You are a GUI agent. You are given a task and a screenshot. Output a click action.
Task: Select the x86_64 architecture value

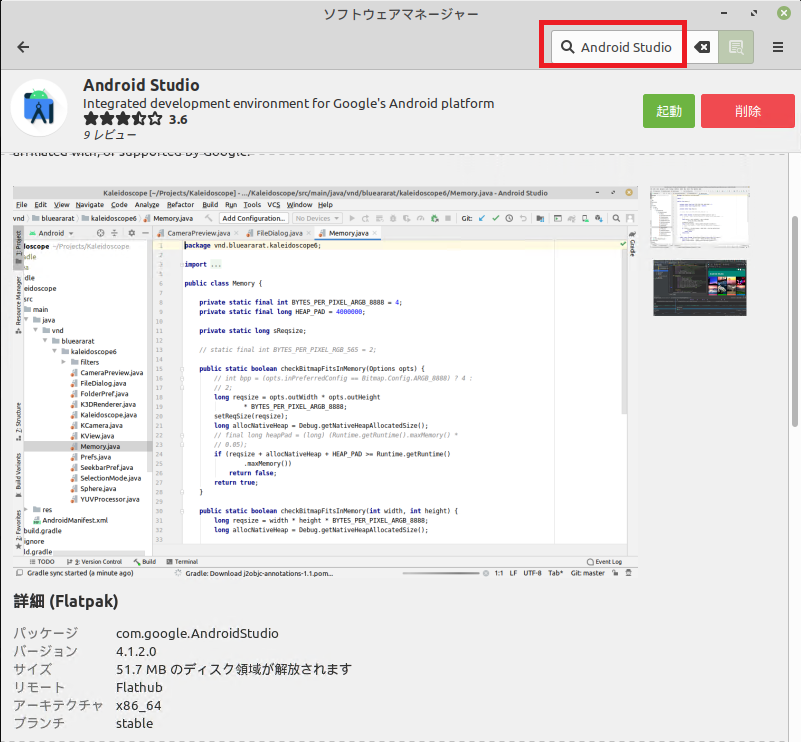pyautogui.click(x=138, y=706)
